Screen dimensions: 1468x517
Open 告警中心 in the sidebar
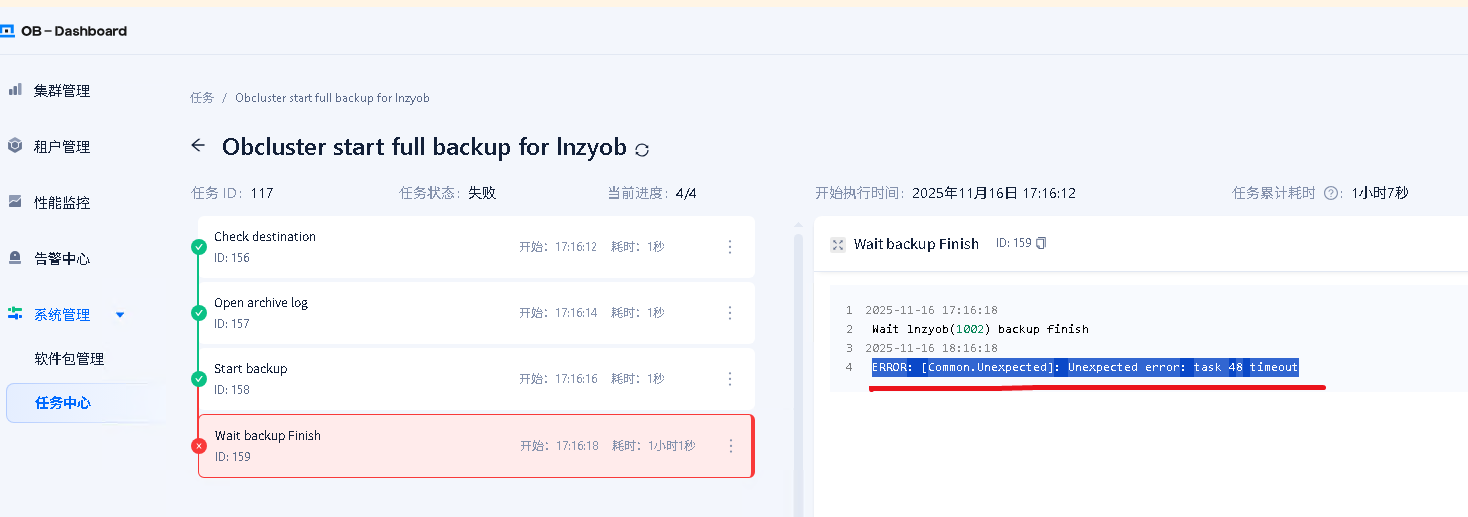[x=62, y=259]
